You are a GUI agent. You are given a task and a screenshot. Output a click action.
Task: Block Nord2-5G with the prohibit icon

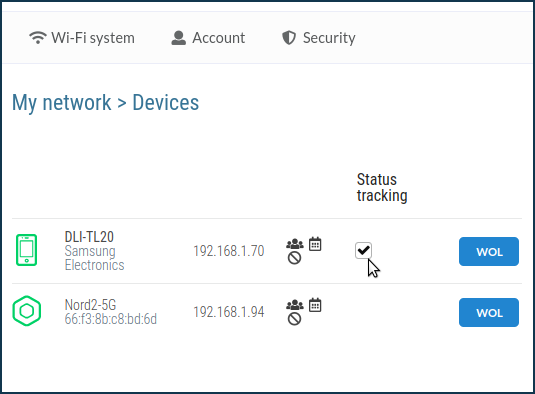[294, 319]
